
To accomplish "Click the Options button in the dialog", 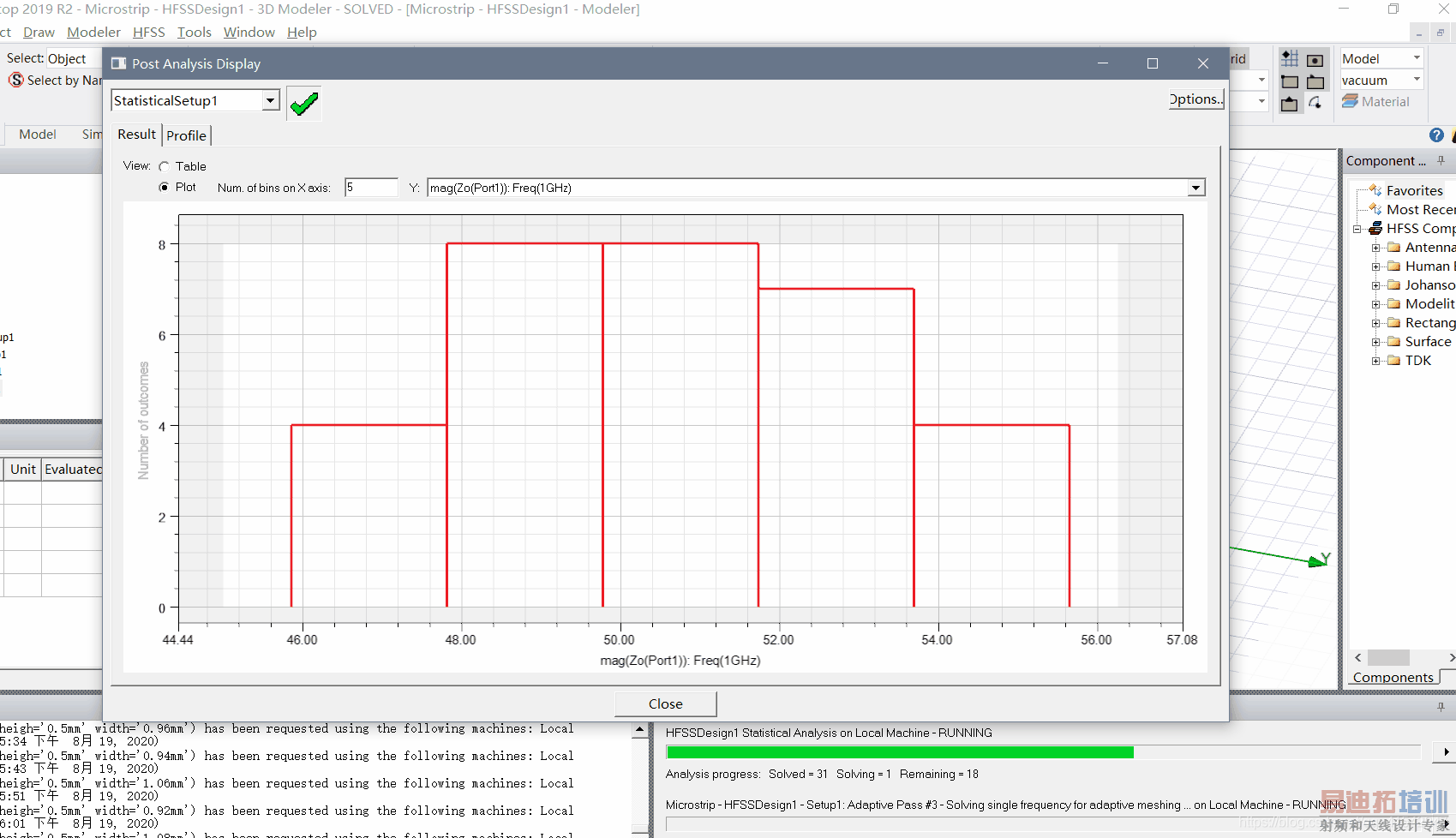I will click(x=1196, y=99).
